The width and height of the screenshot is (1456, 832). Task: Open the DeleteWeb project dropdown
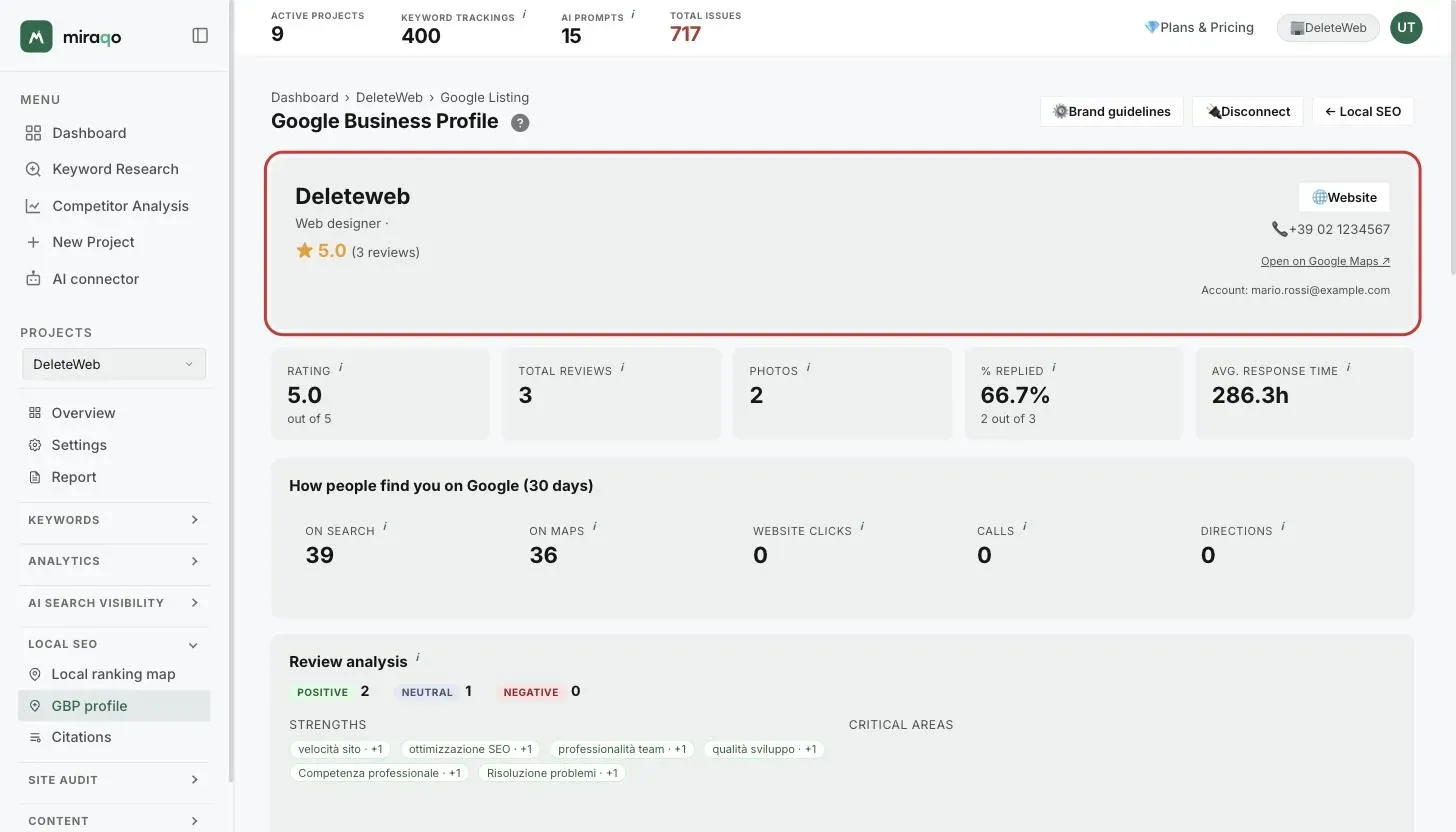tap(114, 364)
